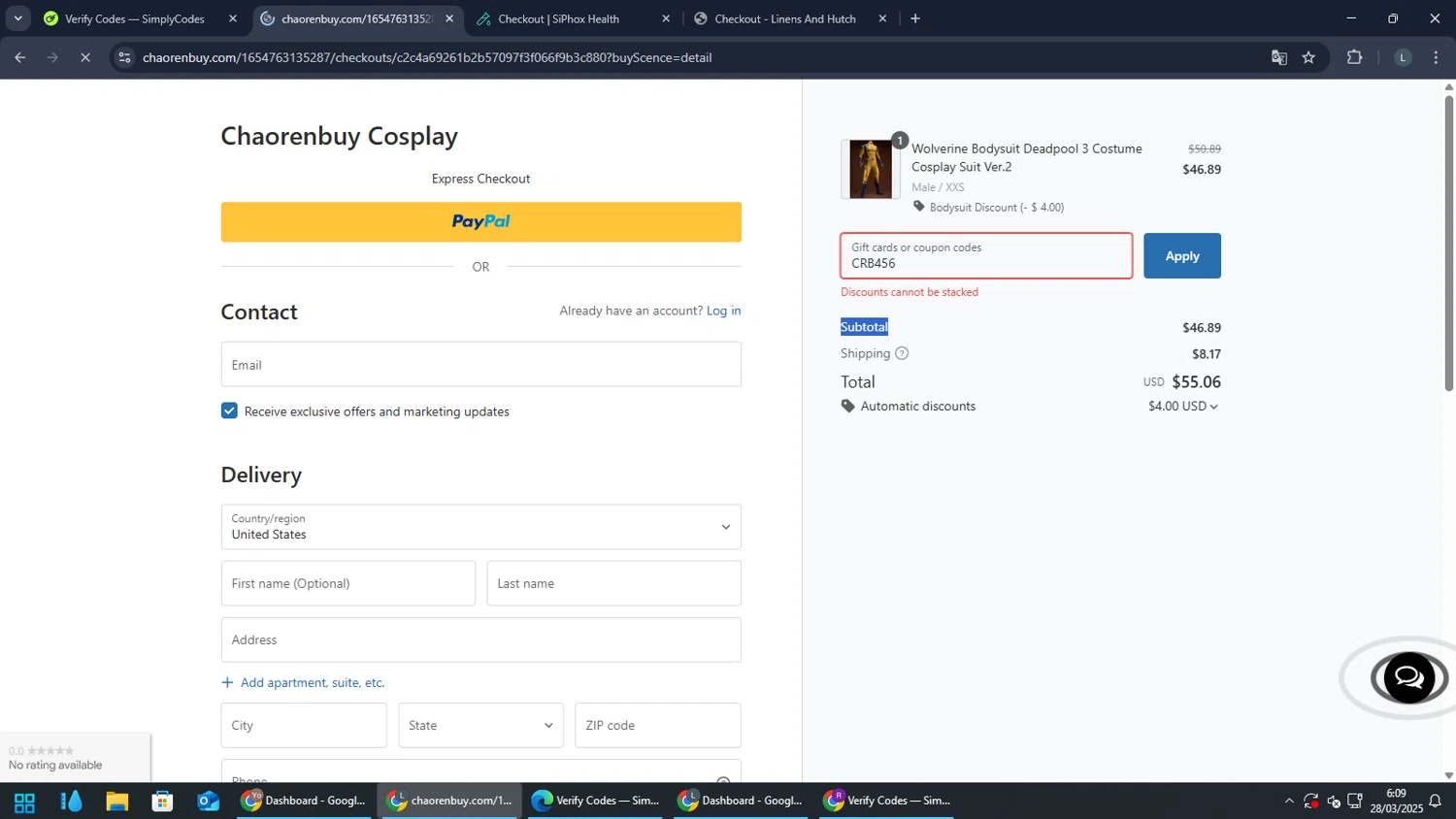This screenshot has height=819, width=1456.
Task: Click the Wolverine Bodysuit Deadpool 3 product name
Action: click(1026, 157)
